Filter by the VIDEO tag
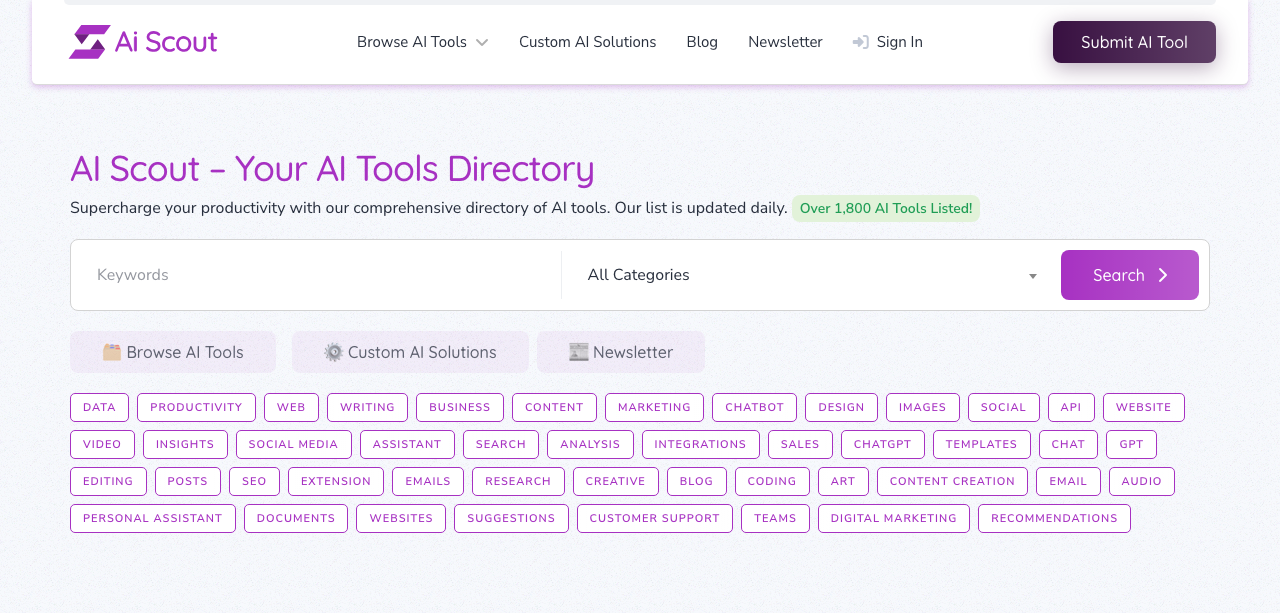 pyautogui.click(x=102, y=444)
